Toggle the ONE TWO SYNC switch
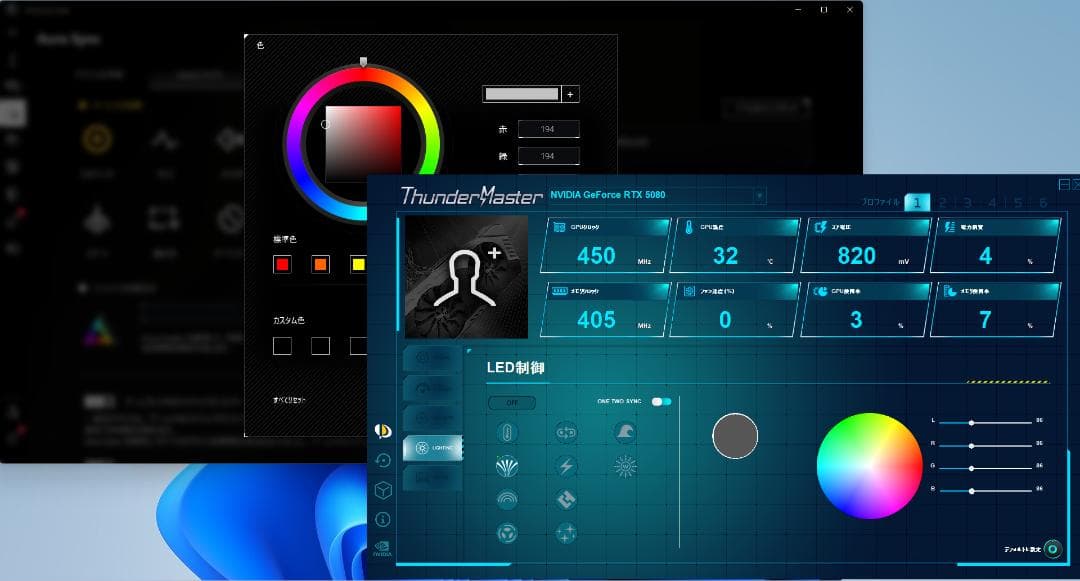The height and width of the screenshot is (581, 1080). click(661, 401)
